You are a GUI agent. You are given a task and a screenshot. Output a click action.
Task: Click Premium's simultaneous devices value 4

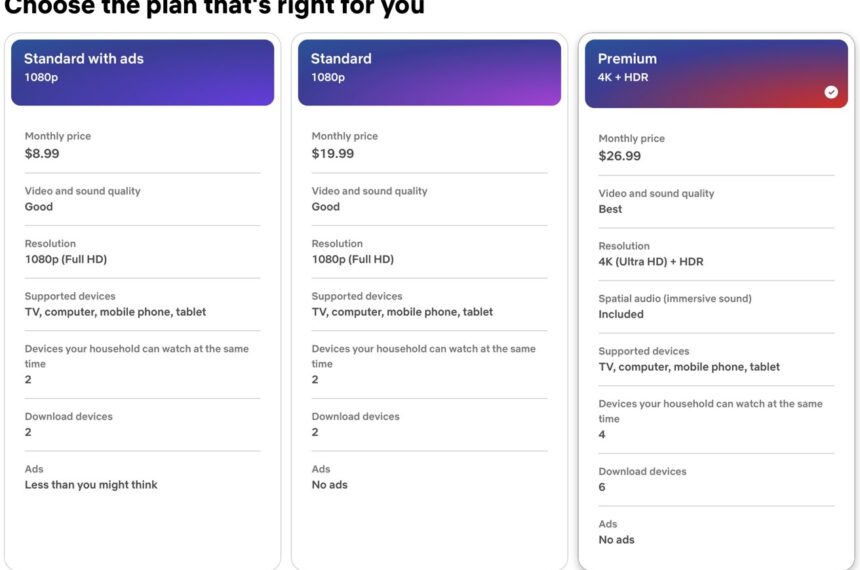[602, 435]
